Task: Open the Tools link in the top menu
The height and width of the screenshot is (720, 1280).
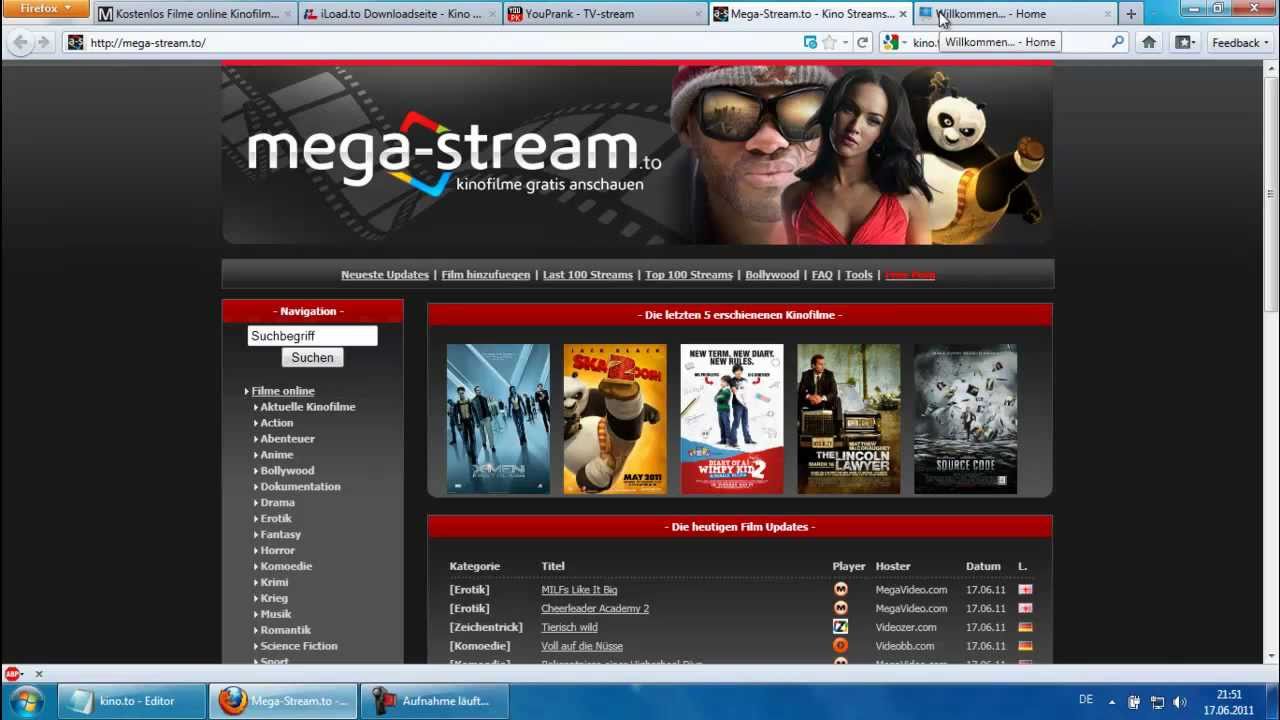Action: point(859,275)
